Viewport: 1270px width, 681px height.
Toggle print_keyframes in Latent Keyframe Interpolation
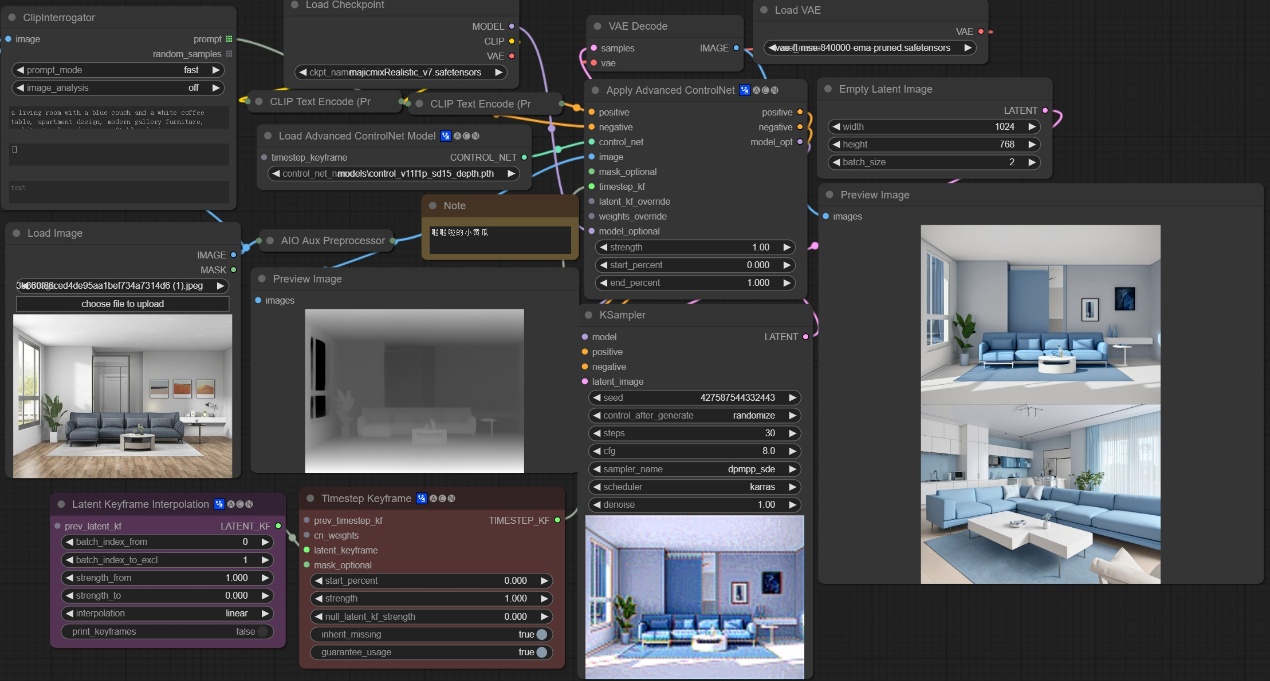coord(263,631)
